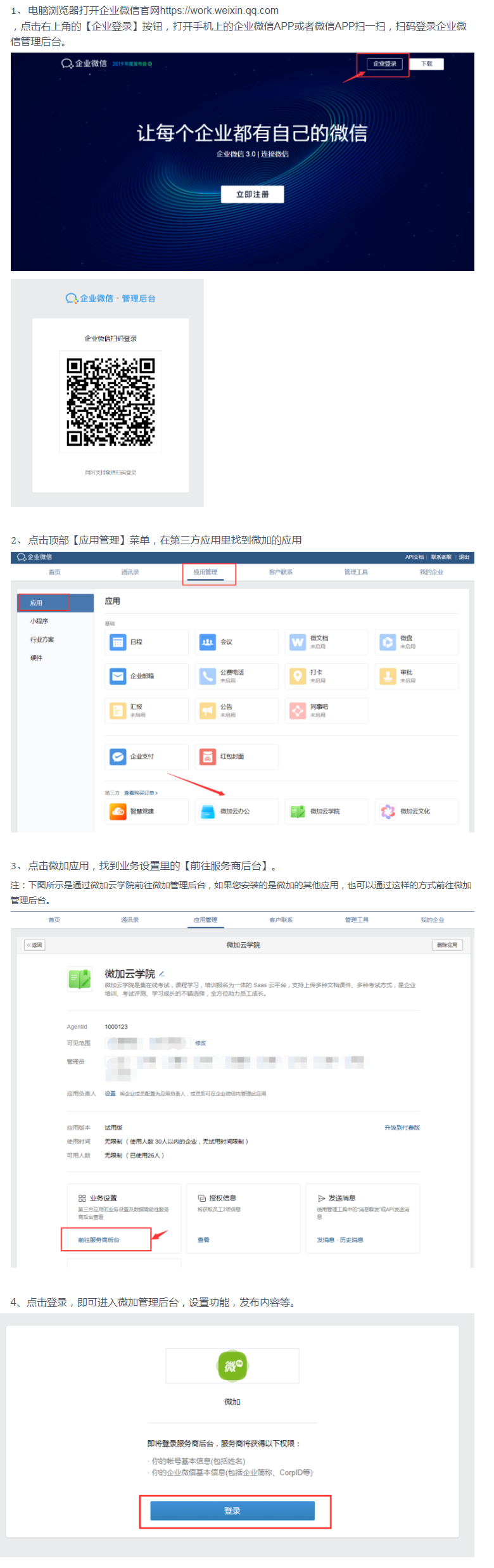Open the 智慧党建 third-party app icon

point(118,811)
